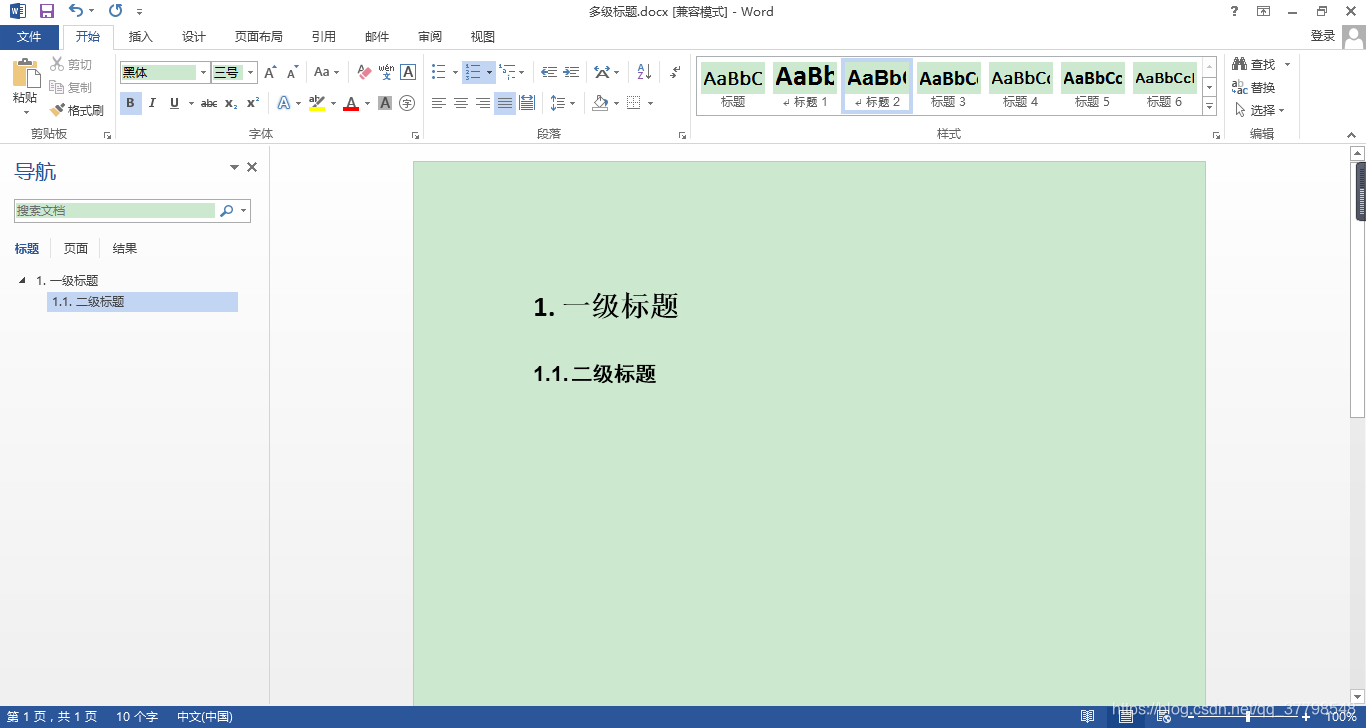Toggle Bold formatting

[130, 103]
